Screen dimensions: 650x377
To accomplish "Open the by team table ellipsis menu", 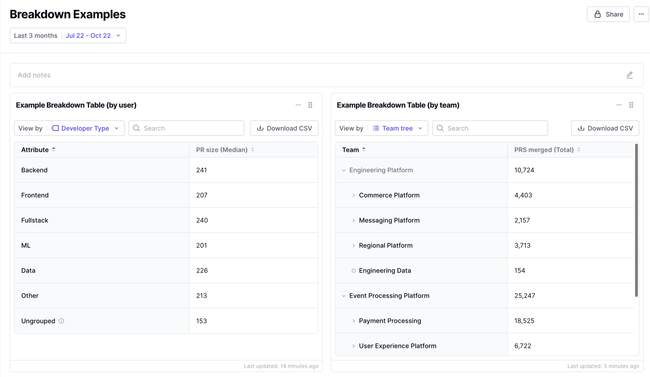I will click(x=619, y=105).
